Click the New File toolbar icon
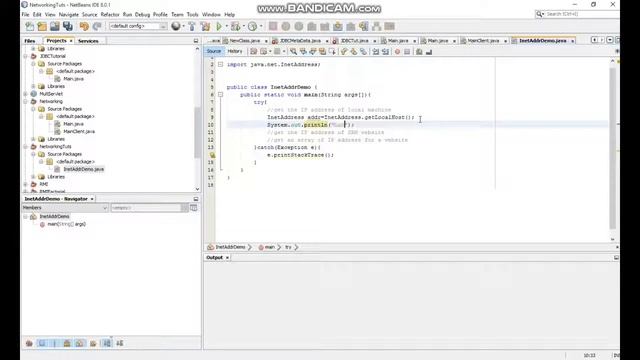Screen dimensions: 640x360 pos(29,27)
